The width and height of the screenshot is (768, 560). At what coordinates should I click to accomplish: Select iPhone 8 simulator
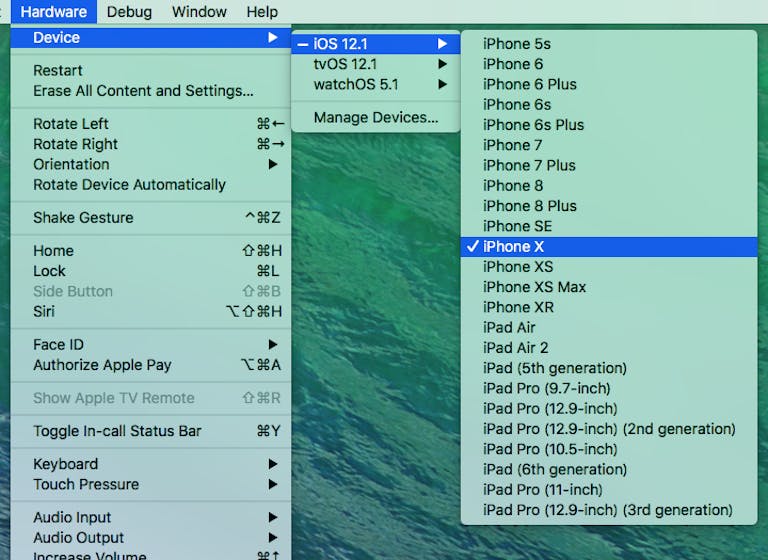pos(609,186)
